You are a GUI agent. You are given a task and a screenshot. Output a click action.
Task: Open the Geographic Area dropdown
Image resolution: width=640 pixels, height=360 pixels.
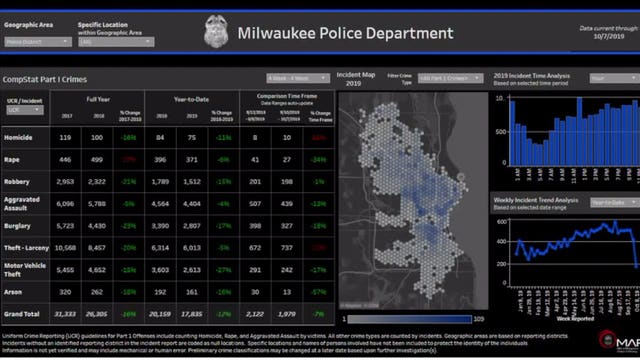pos(38,42)
